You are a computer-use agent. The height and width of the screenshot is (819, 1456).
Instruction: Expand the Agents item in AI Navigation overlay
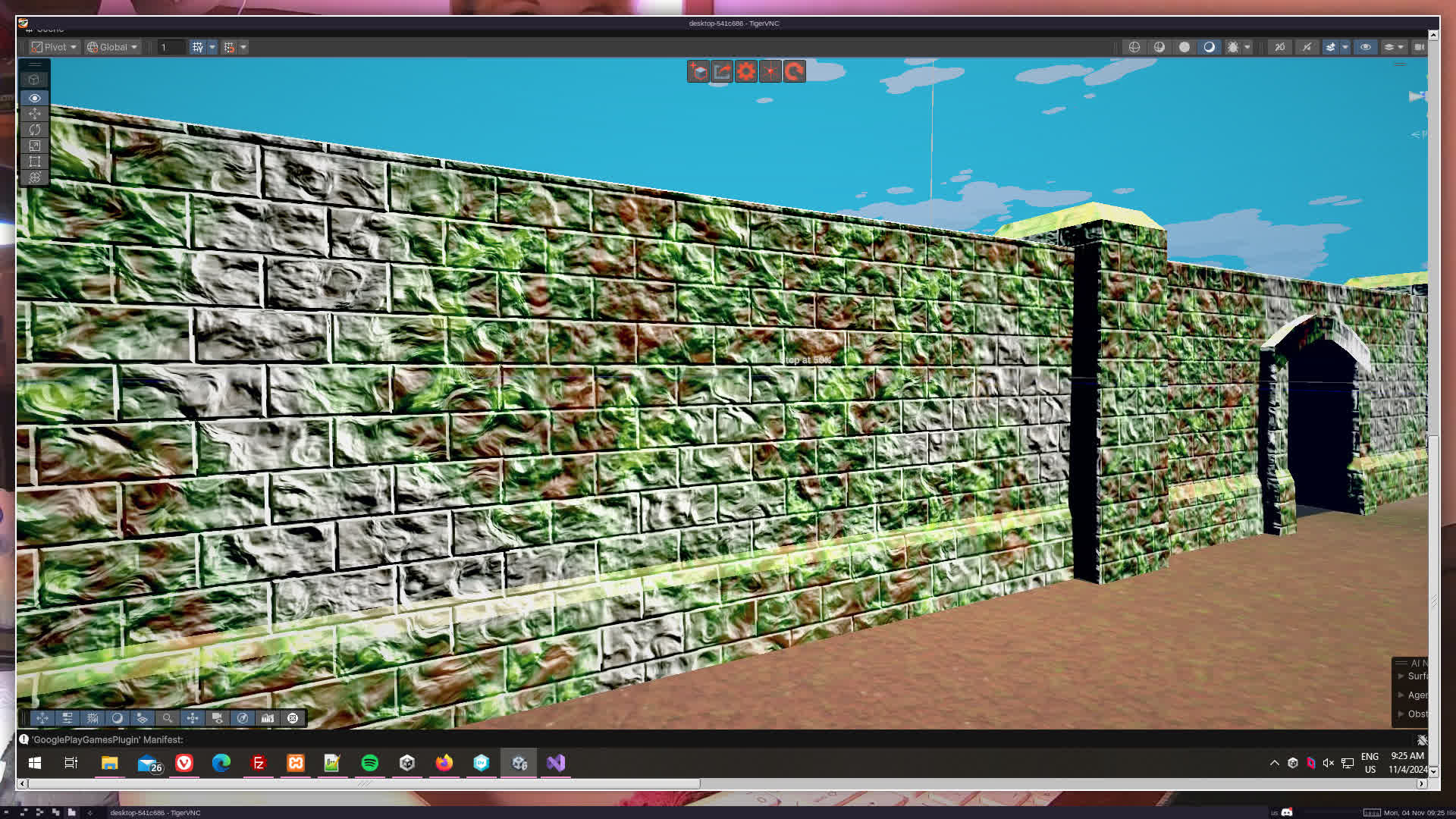pyautogui.click(x=1401, y=695)
